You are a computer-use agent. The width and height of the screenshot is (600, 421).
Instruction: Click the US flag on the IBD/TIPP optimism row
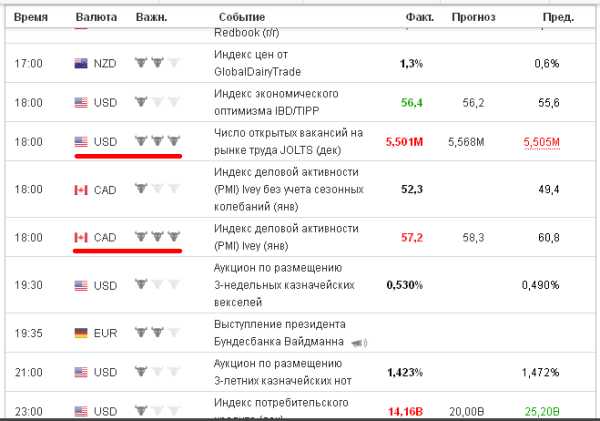click(x=81, y=102)
